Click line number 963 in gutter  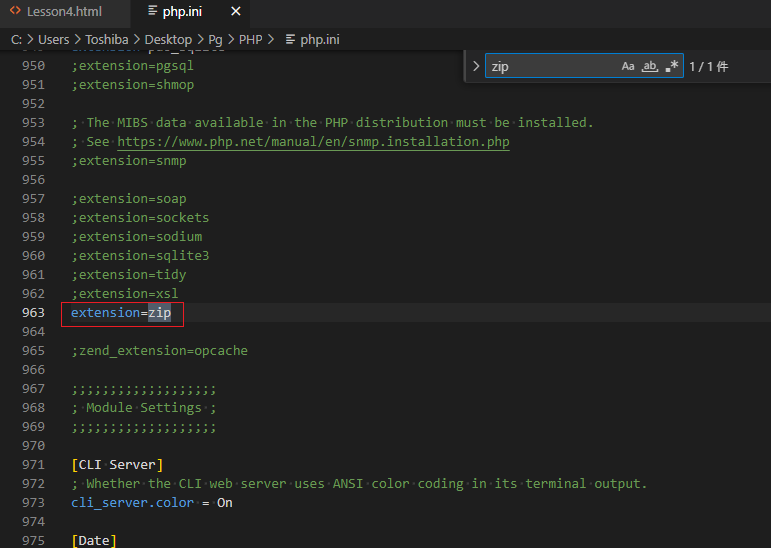33,312
